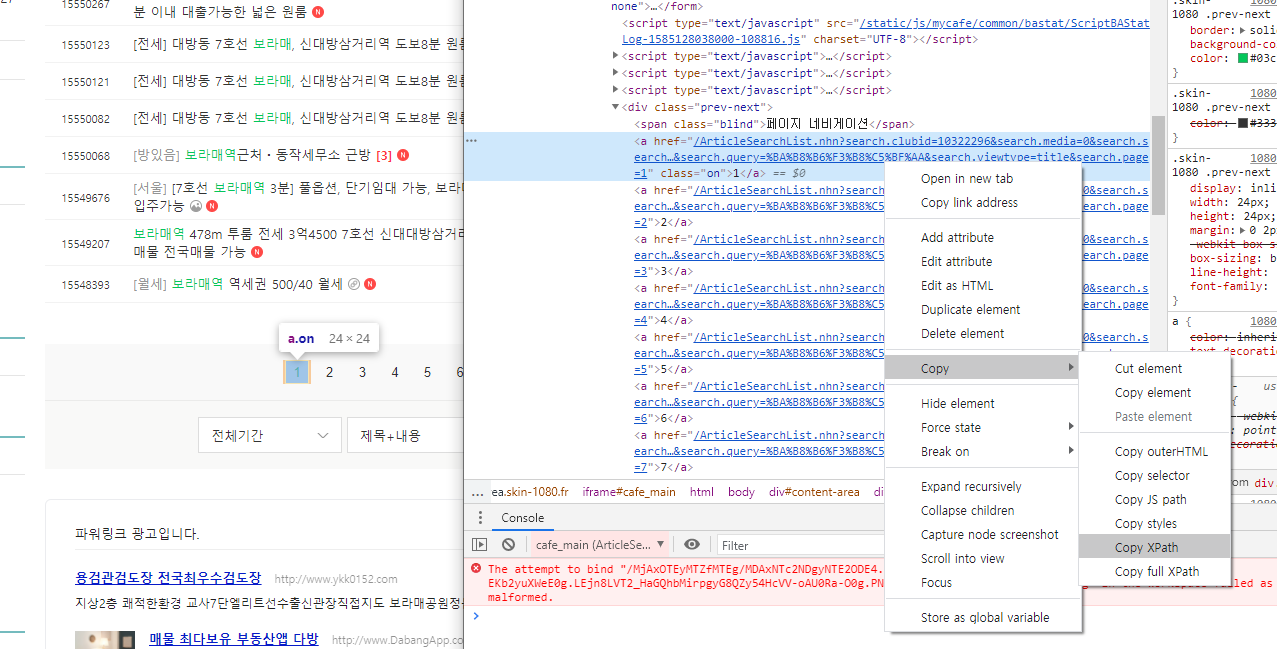Clear the console with the ban icon
The width and height of the screenshot is (1277, 649).
click(x=508, y=545)
